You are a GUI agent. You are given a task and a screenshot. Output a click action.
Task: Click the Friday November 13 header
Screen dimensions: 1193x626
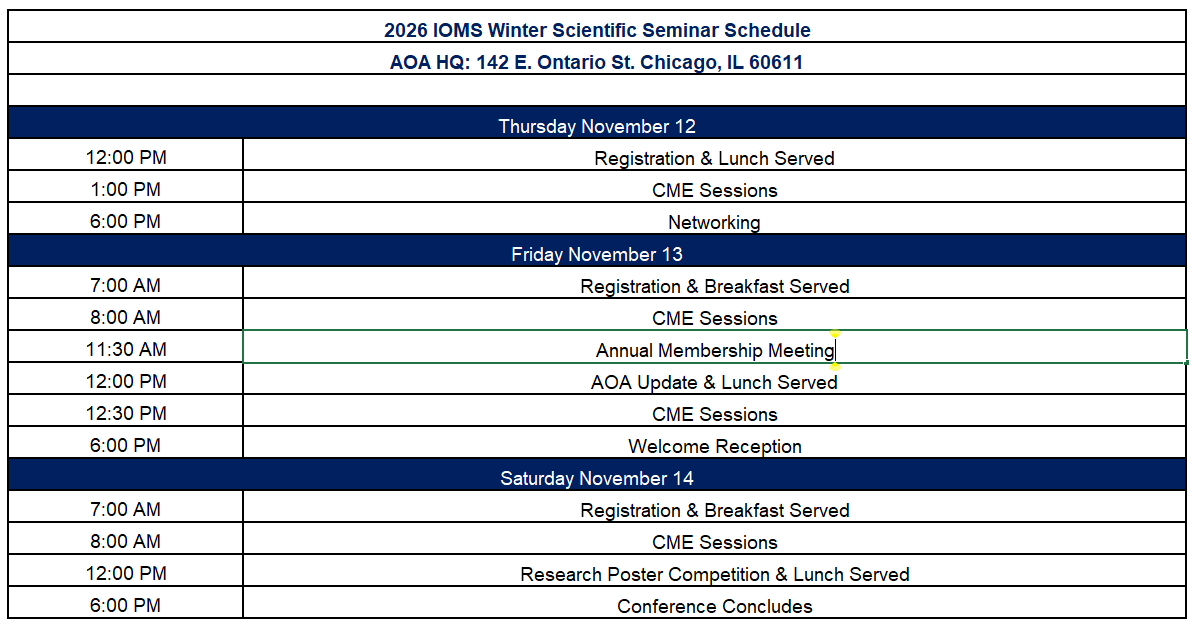596,251
